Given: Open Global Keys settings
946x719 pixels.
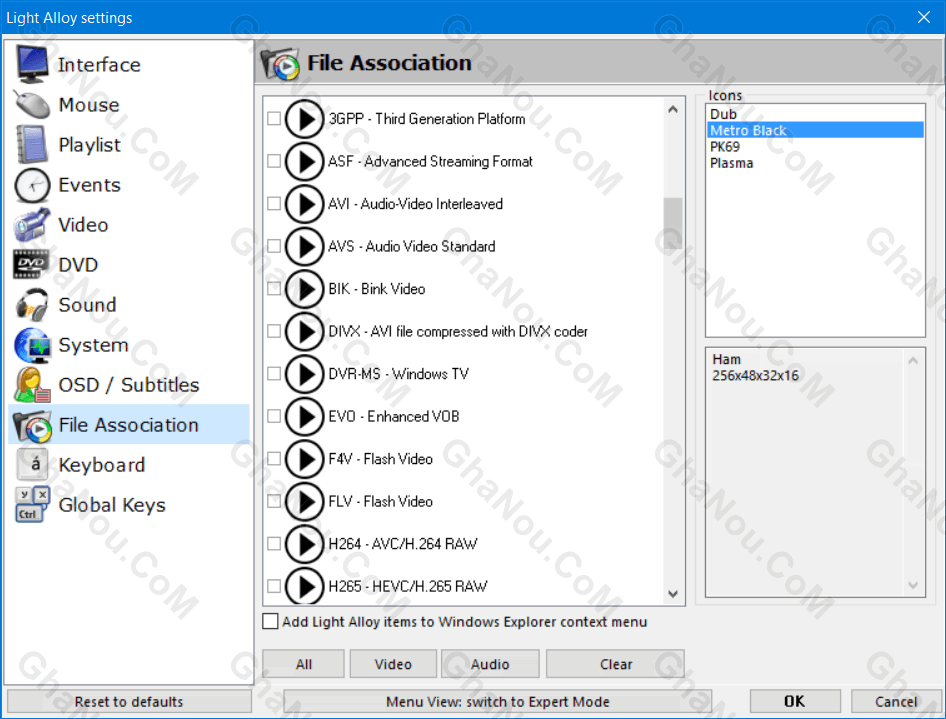Looking at the screenshot, I should [x=129, y=504].
